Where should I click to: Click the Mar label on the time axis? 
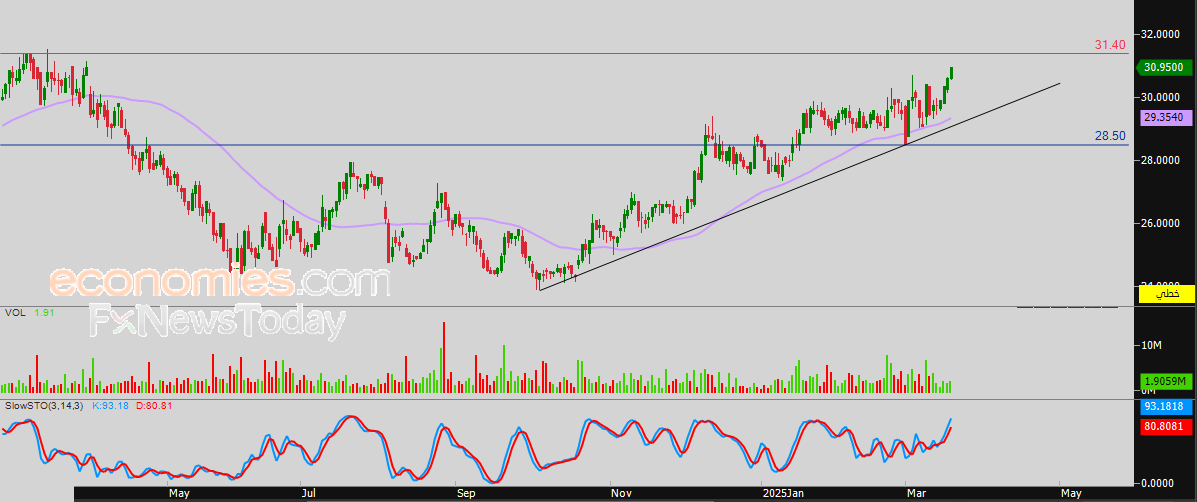tap(915, 494)
